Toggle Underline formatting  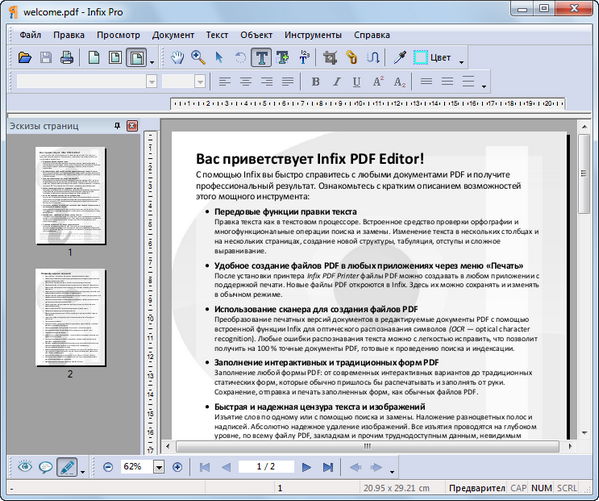[357, 81]
